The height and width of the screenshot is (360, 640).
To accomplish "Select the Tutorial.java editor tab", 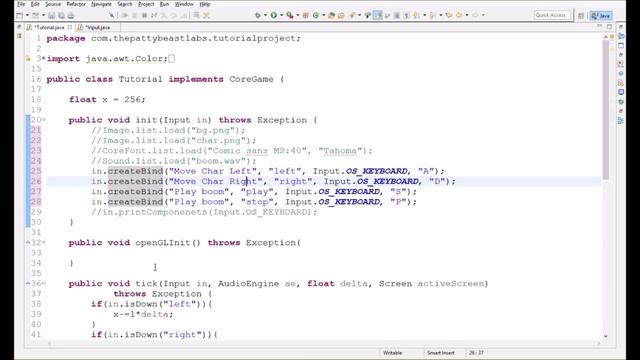I will click(48, 27).
